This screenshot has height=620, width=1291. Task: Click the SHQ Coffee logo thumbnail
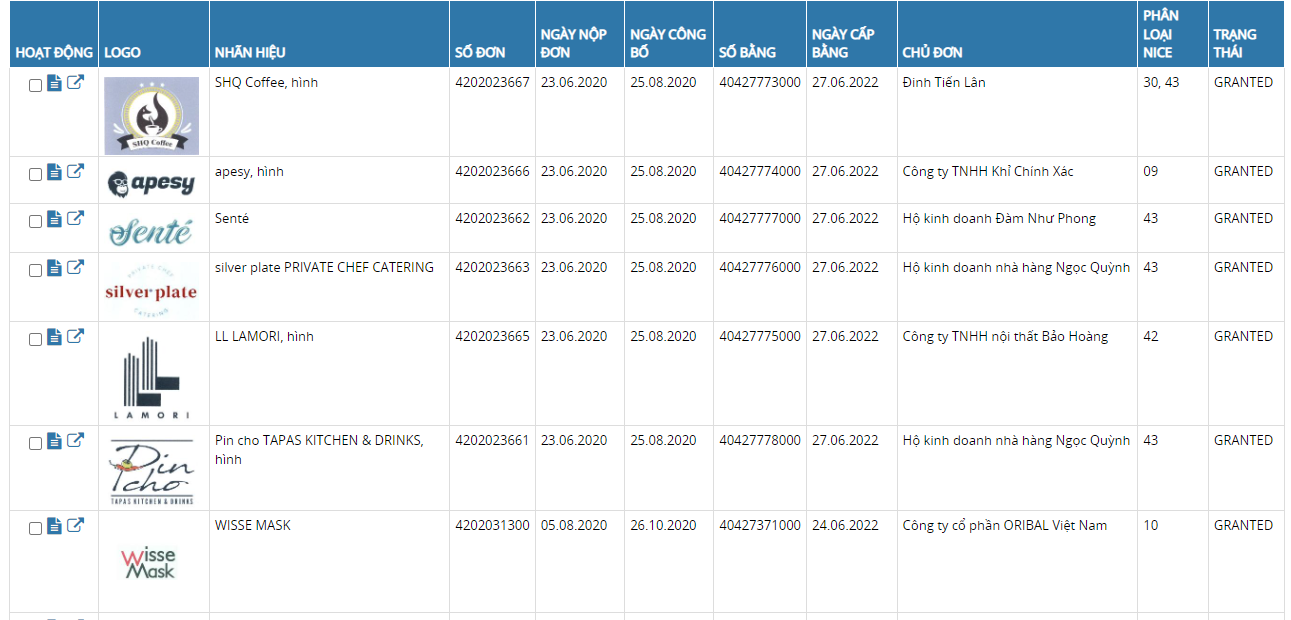point(150,116)
